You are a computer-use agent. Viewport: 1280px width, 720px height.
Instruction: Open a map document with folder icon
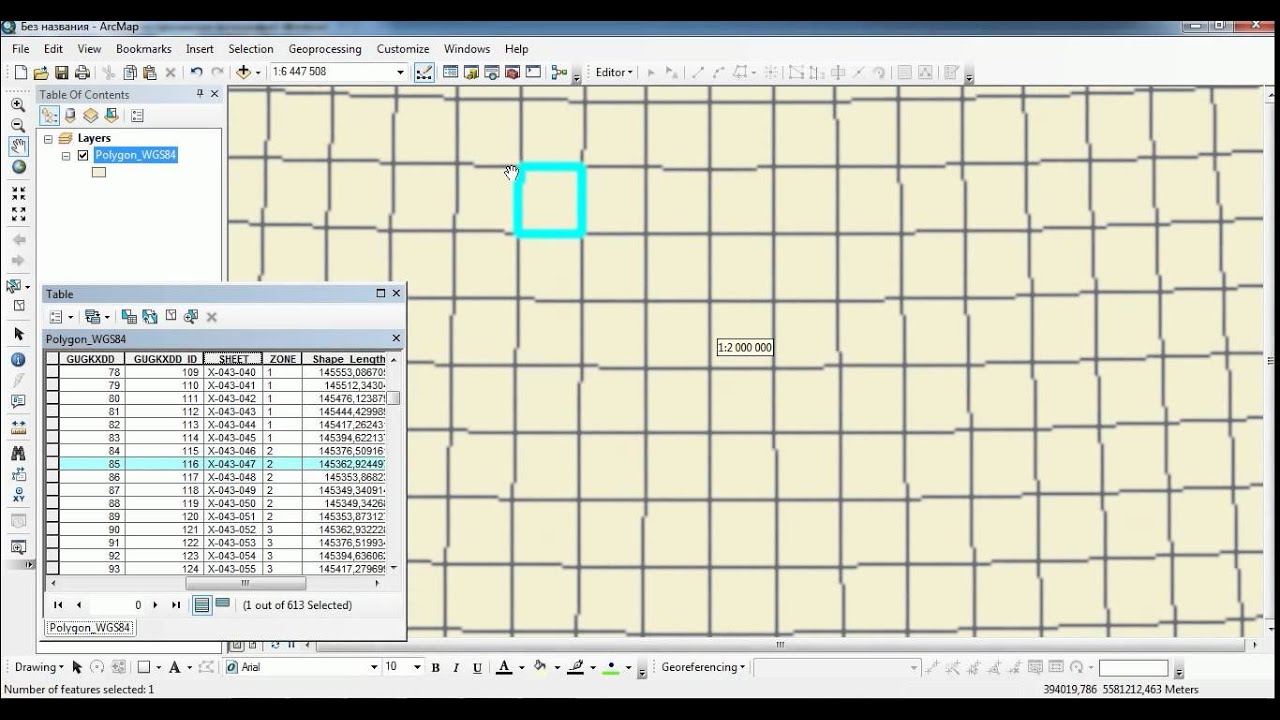(x=41, y=72)
